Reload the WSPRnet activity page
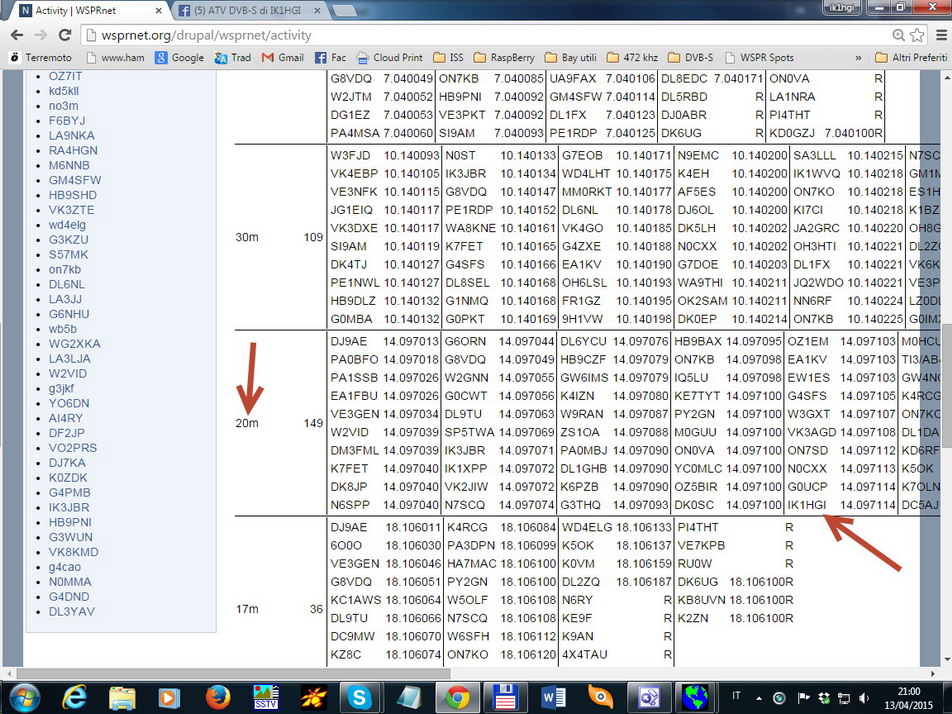Screen dimensions: 952x714 click(65, 35)
